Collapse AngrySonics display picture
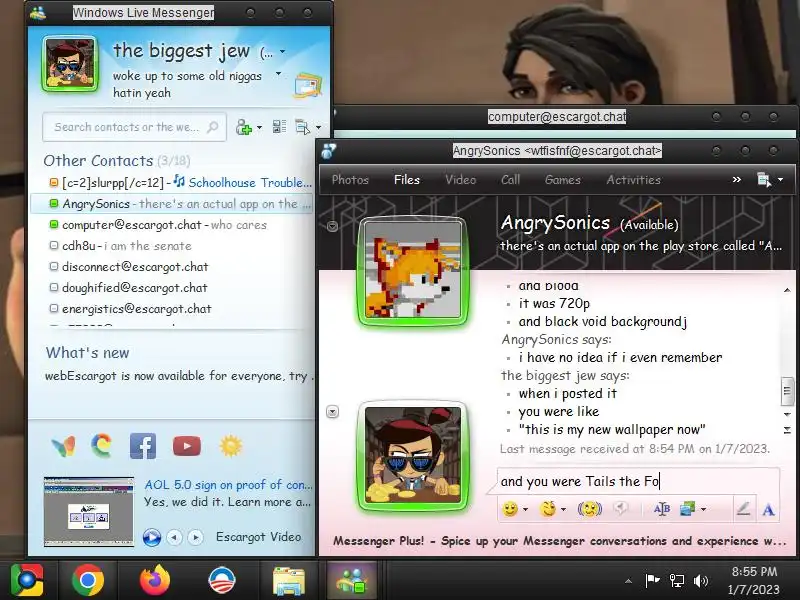Screen dimensions: 800x600 332,226
